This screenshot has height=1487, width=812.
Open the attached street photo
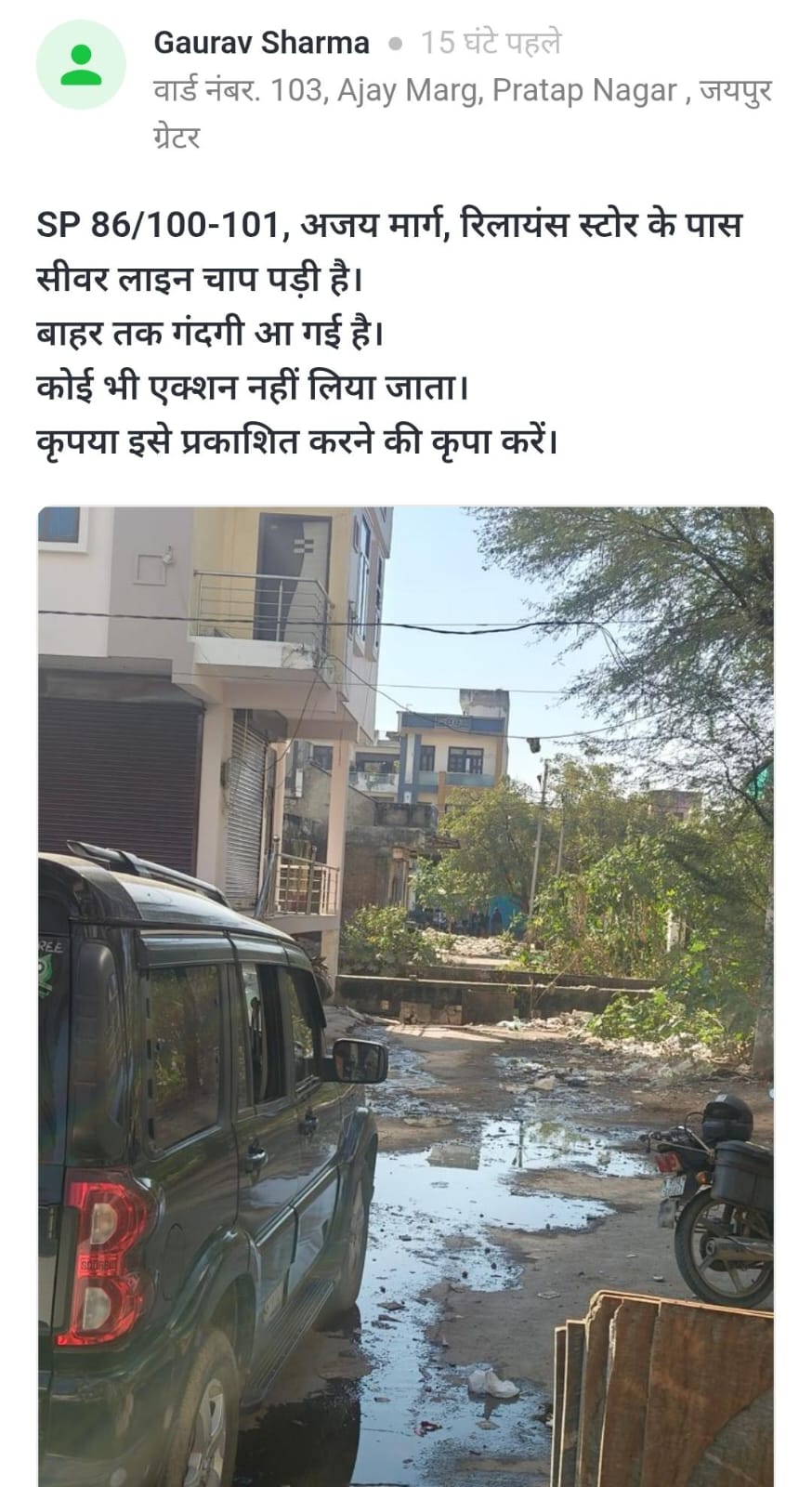coord(406,996)
